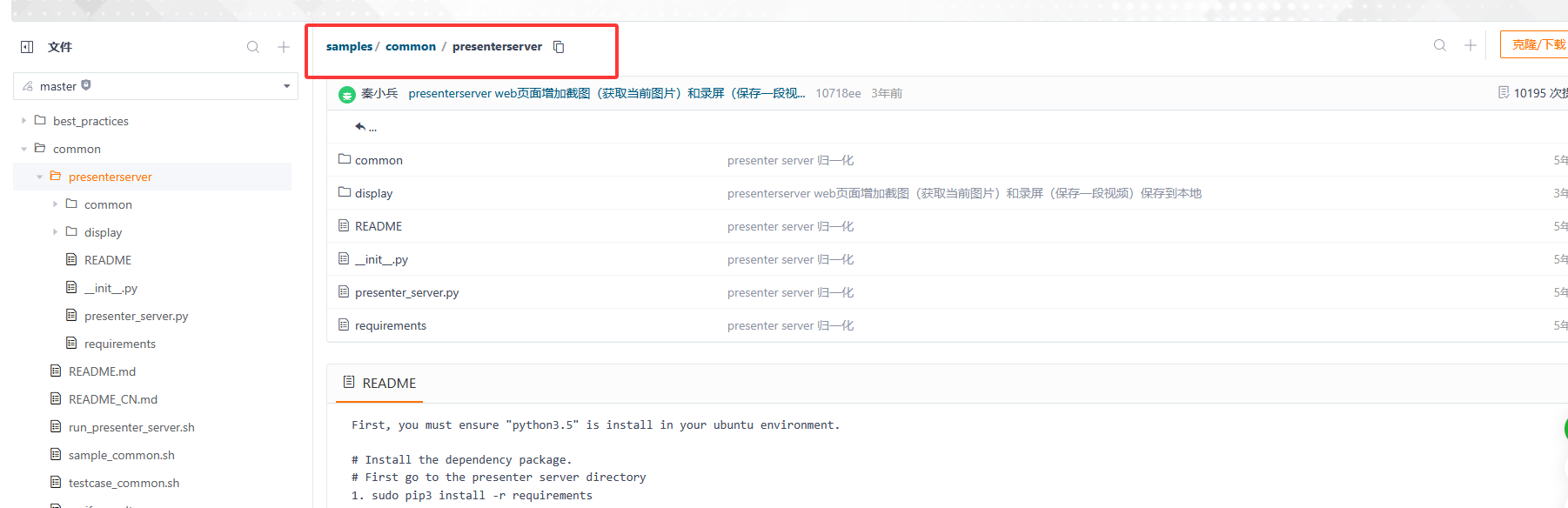Select requirements in the sidebar tree
Viewport: 1568px width, 508px height.
coord(120,344)
